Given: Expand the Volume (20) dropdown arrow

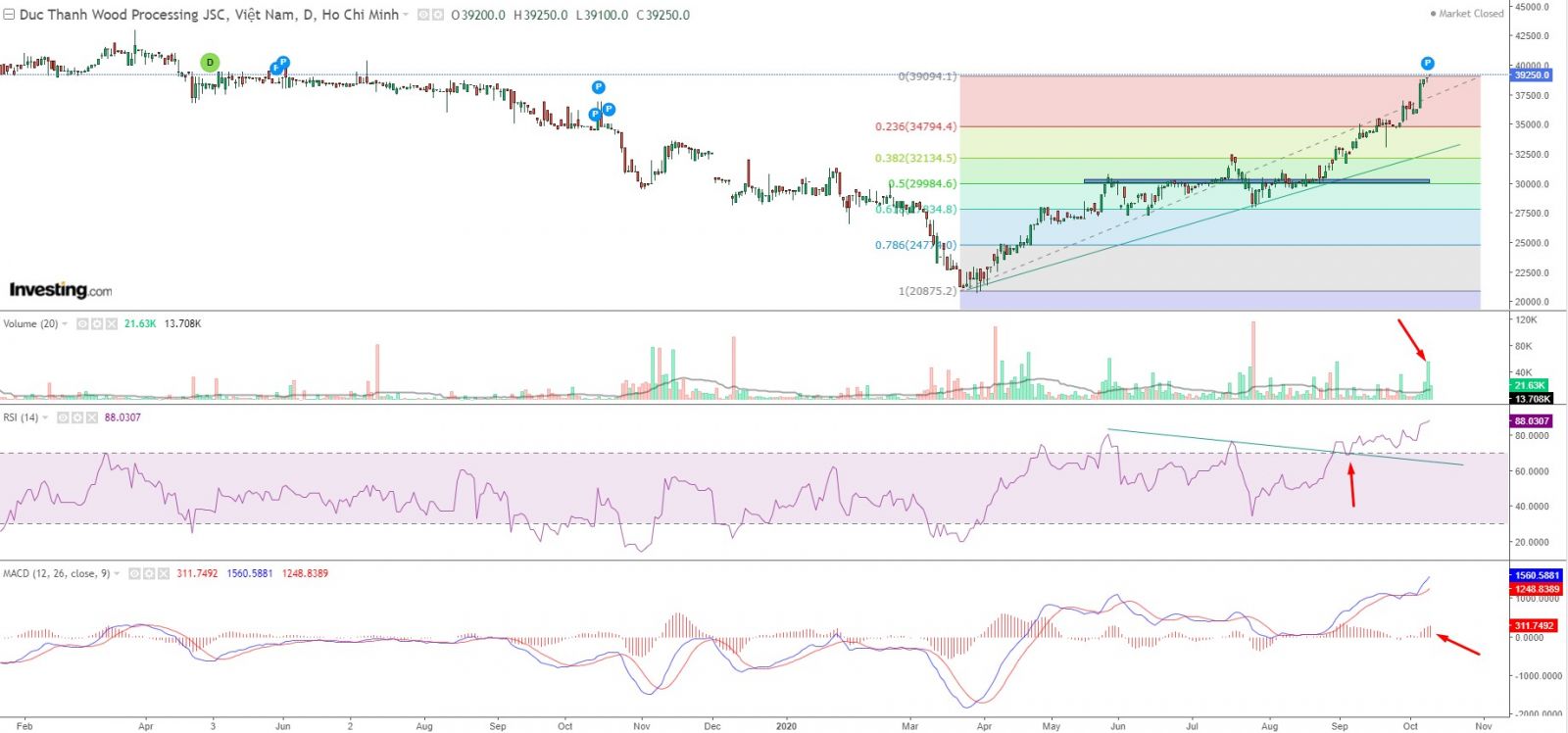Looking at the screenshot, I should tap(65, 323).
